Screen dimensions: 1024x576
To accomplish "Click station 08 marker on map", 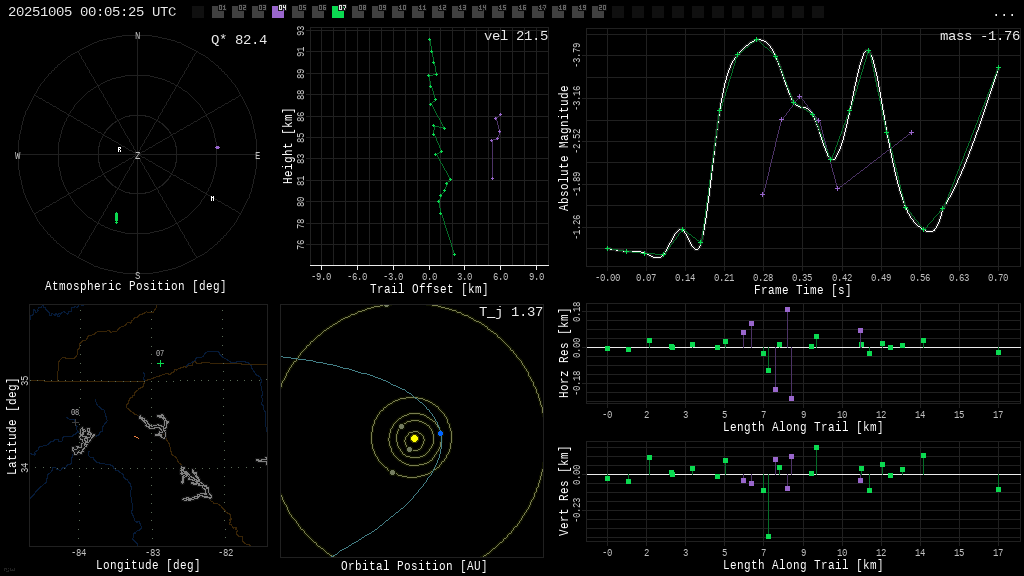I will [75, 422].
